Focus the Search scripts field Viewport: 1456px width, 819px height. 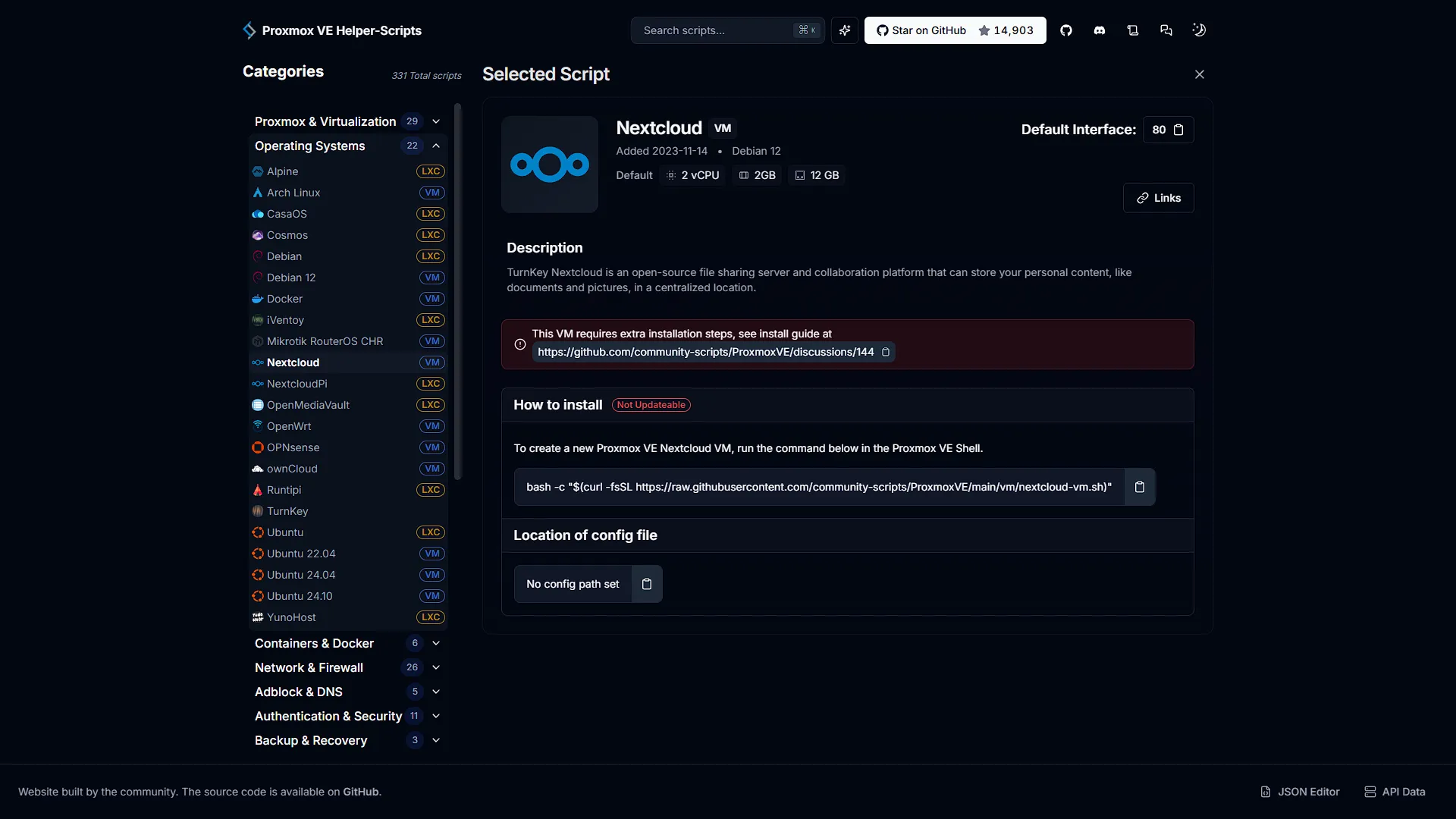[x=727, y=30]
